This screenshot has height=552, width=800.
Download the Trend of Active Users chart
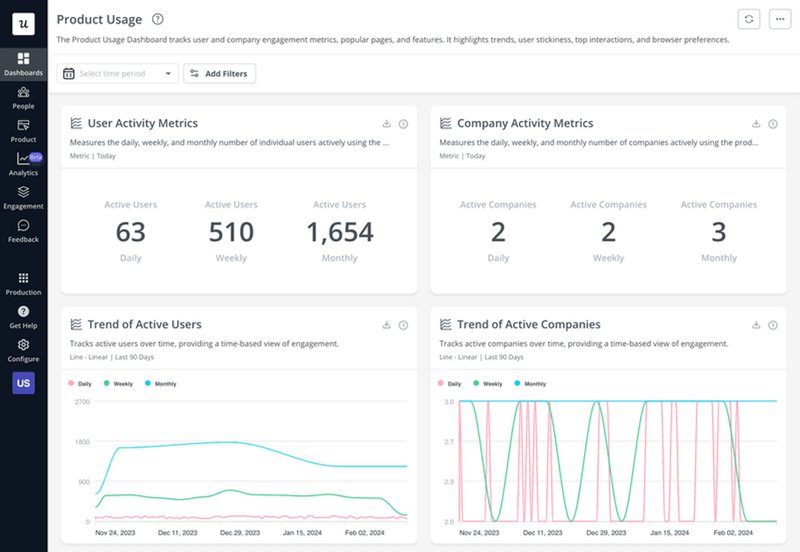pos(387,325)
